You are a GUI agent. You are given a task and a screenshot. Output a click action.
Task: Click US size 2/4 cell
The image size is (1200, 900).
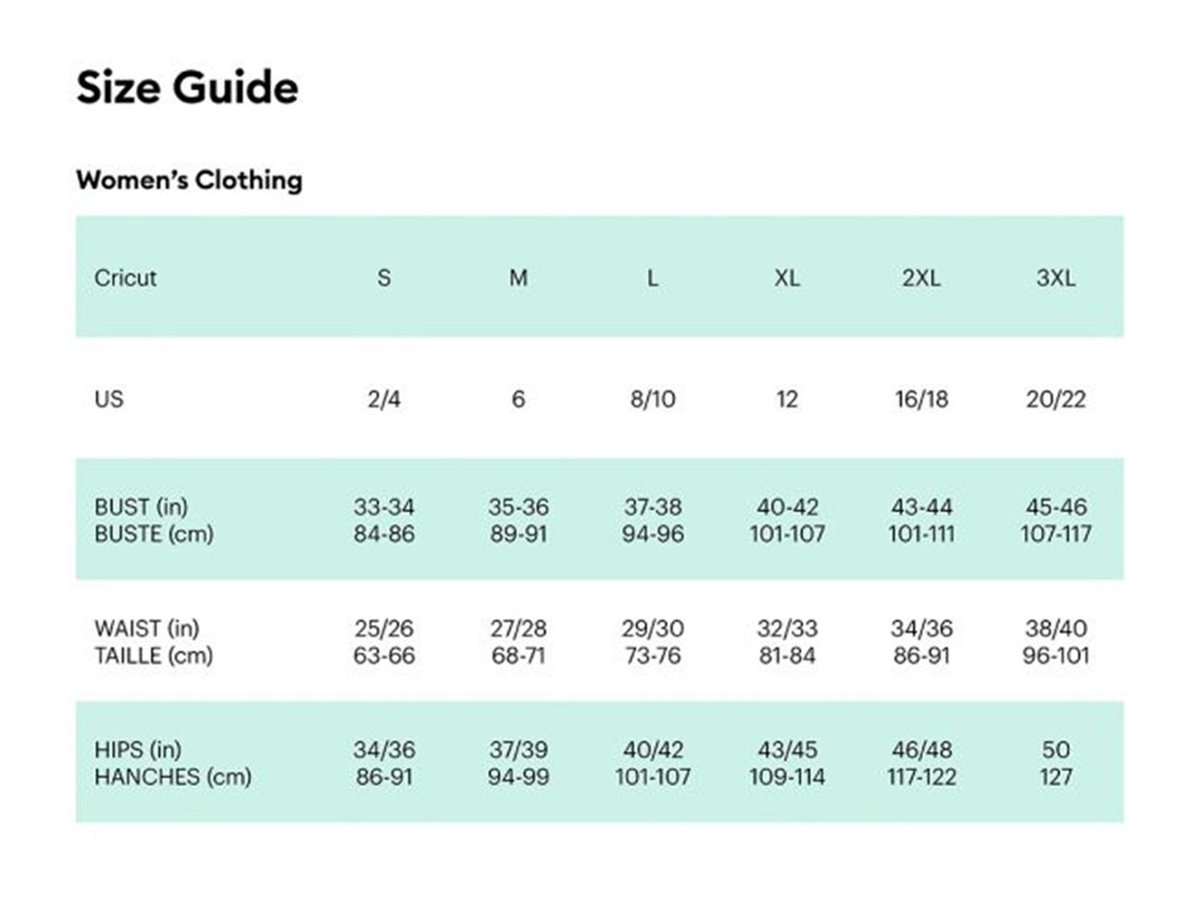point(384,400)
